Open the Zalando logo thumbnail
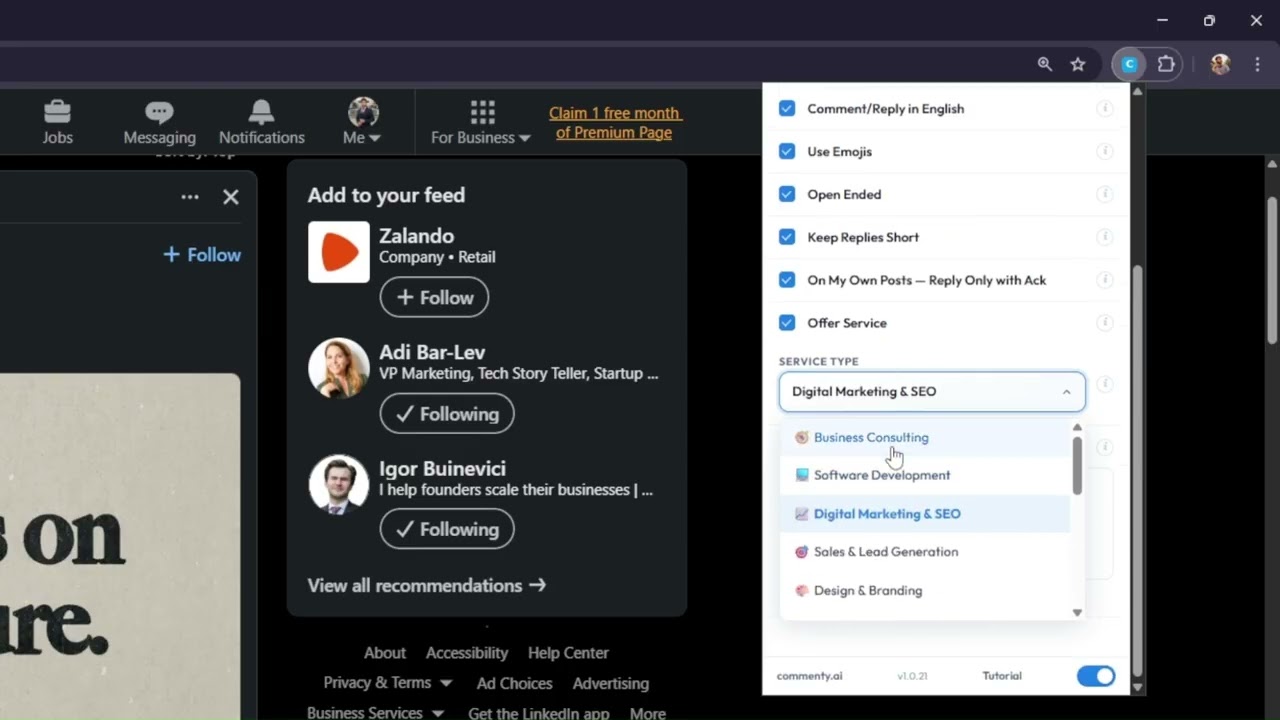The width and height of the screenshot is (1280, 720). 339,252
